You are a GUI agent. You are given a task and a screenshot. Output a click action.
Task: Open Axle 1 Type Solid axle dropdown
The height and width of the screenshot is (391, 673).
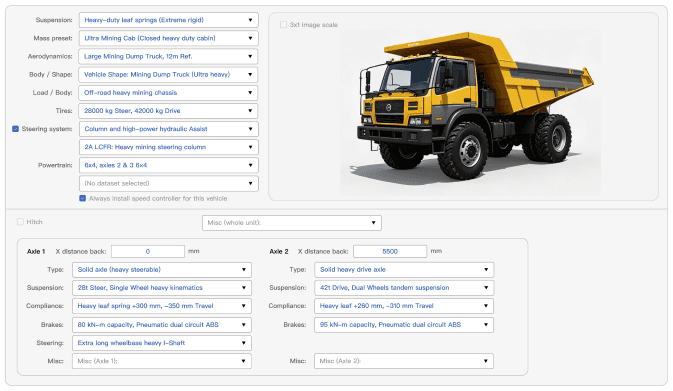(162, 270)
